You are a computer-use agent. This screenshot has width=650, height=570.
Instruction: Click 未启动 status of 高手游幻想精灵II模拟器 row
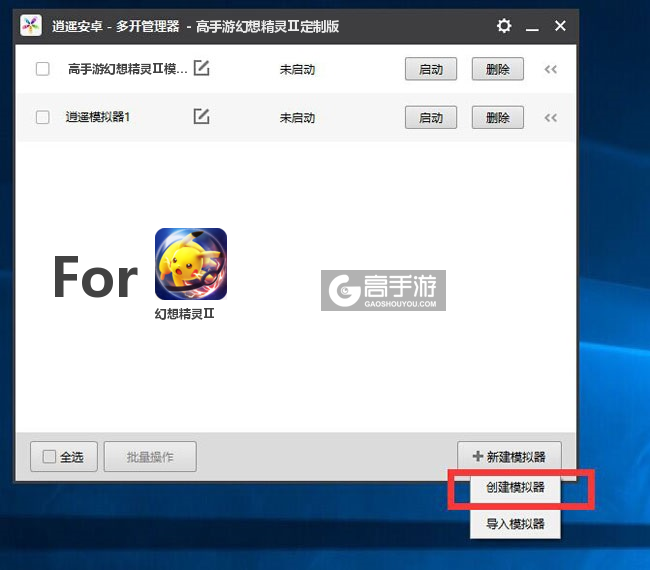pos(297,69)
